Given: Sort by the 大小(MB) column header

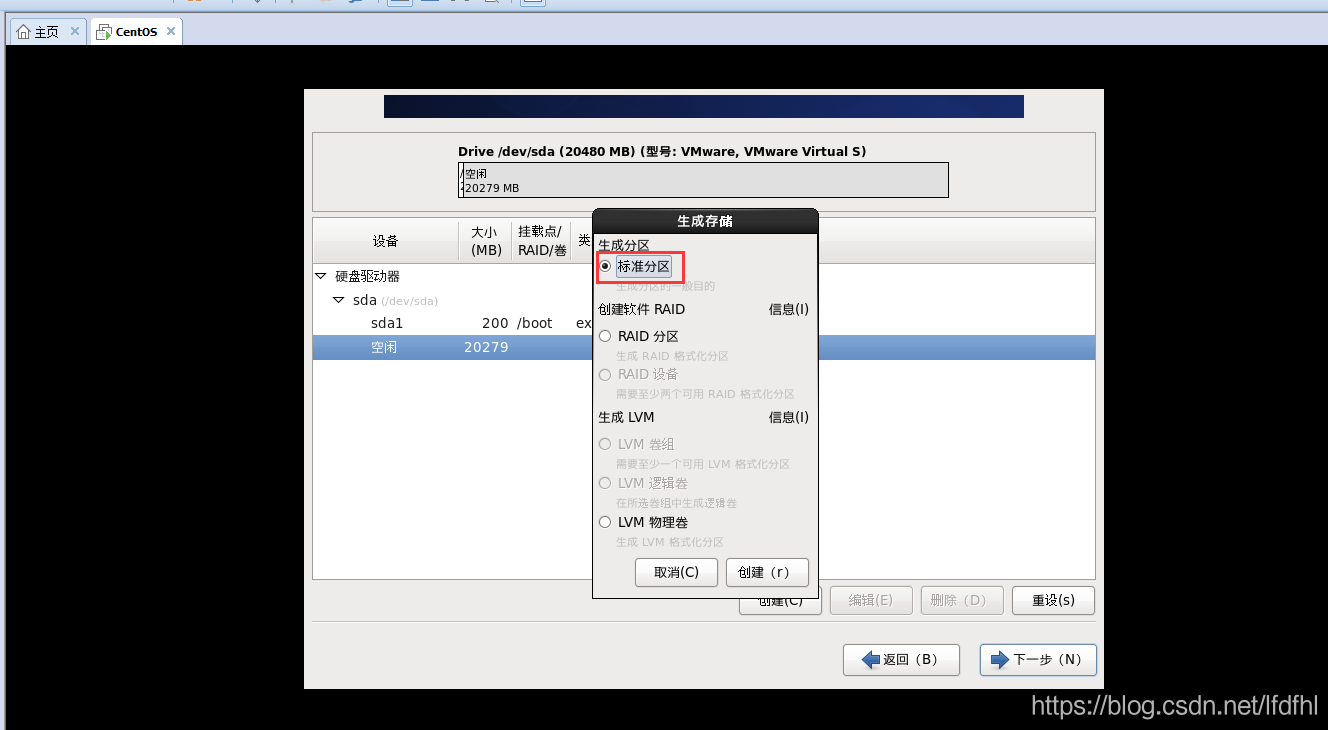Looking at the screenshot, I should [486, 241].
